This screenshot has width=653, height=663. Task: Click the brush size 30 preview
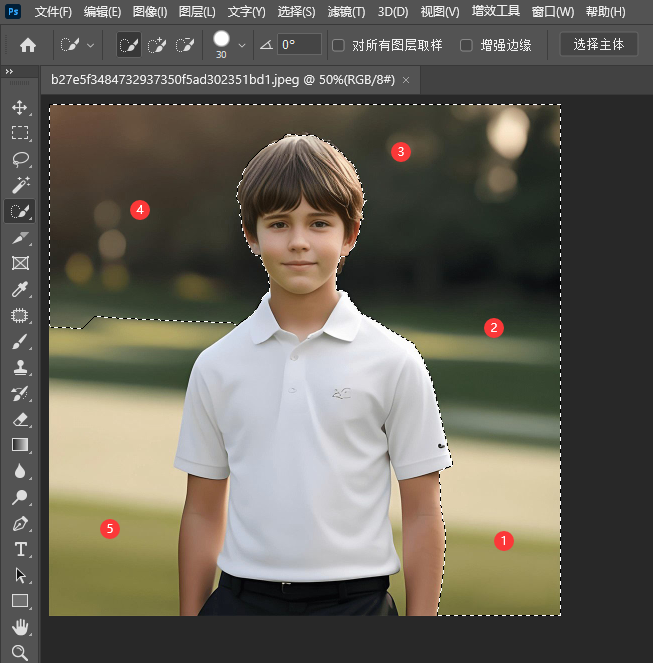221,44
